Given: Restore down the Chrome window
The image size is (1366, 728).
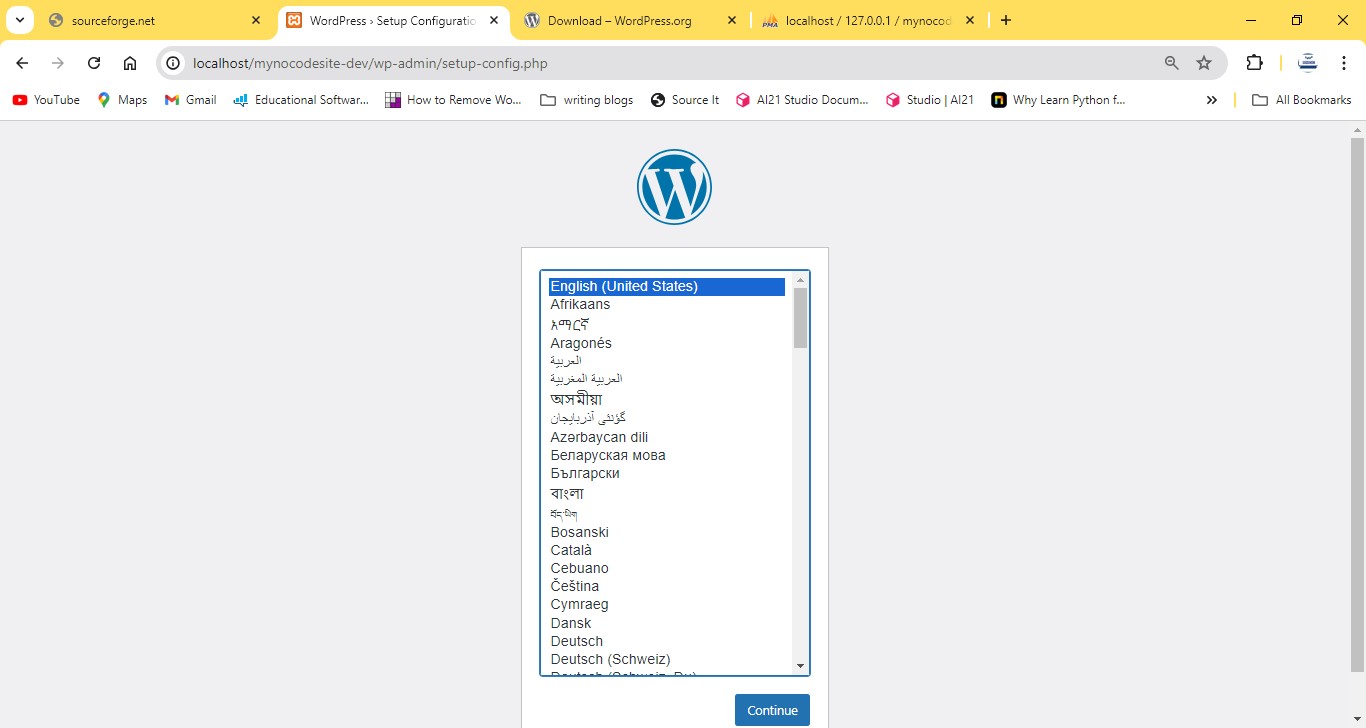Looking at the screenshot, I should tap(1297, 20).
